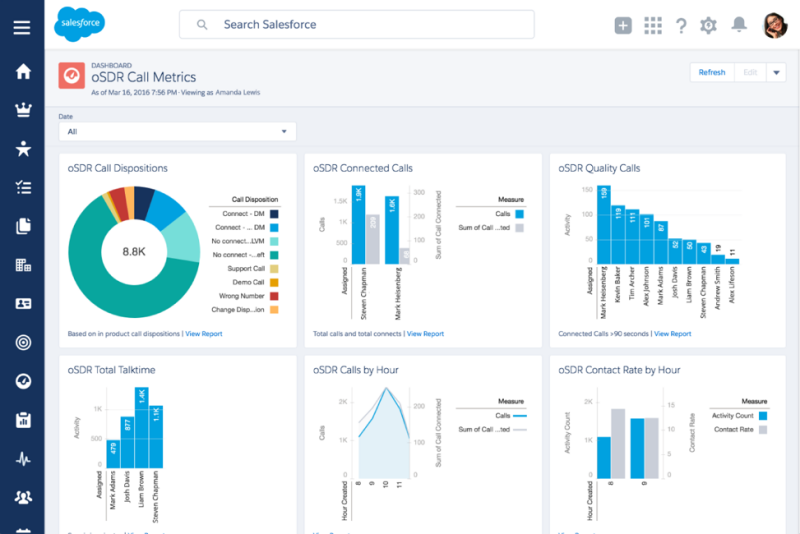Open the pulse icon in the sidebar

coord(23,459)
